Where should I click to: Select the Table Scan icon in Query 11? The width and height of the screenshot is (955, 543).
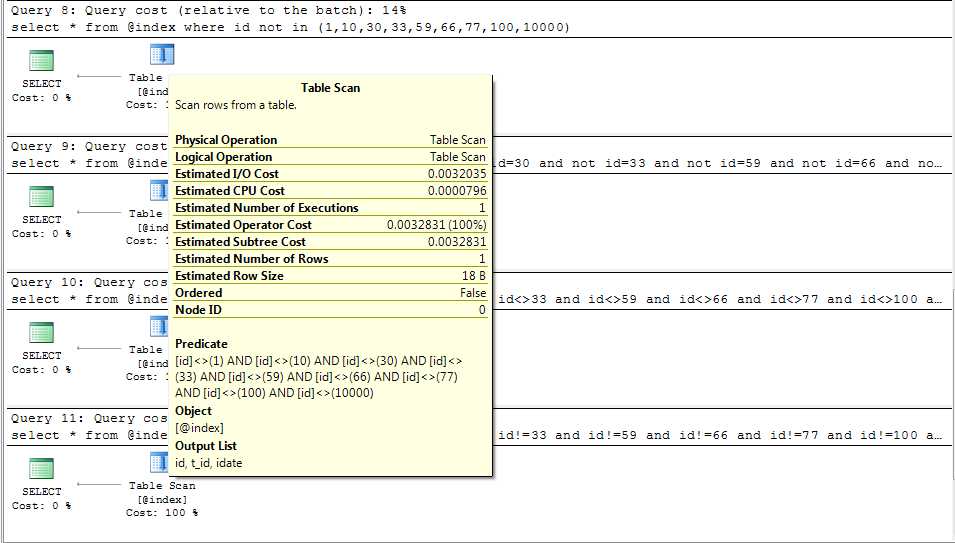(x=159, y=463)
